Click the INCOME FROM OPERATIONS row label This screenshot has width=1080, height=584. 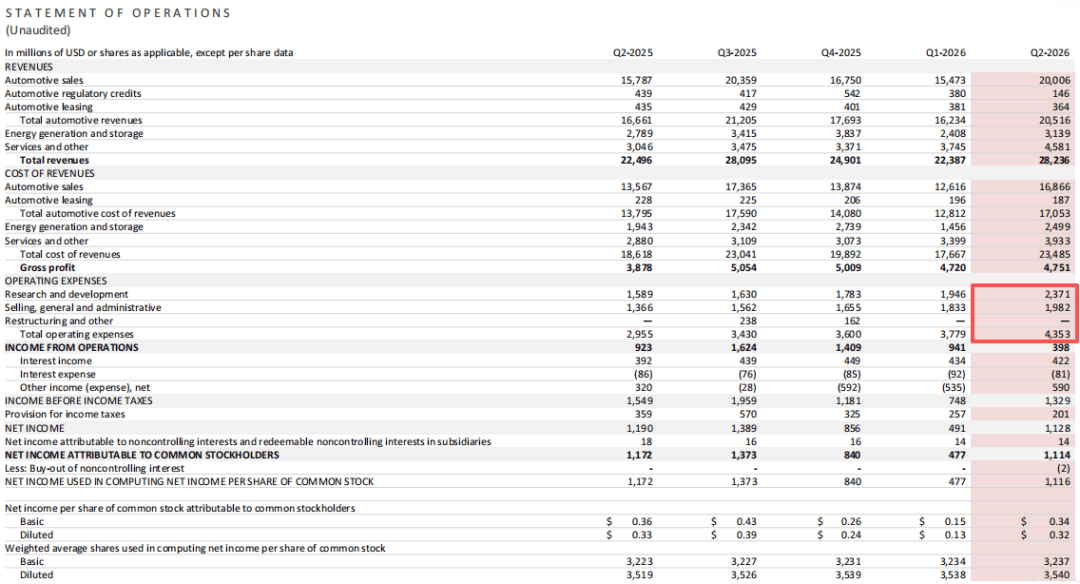click(72, 348)
